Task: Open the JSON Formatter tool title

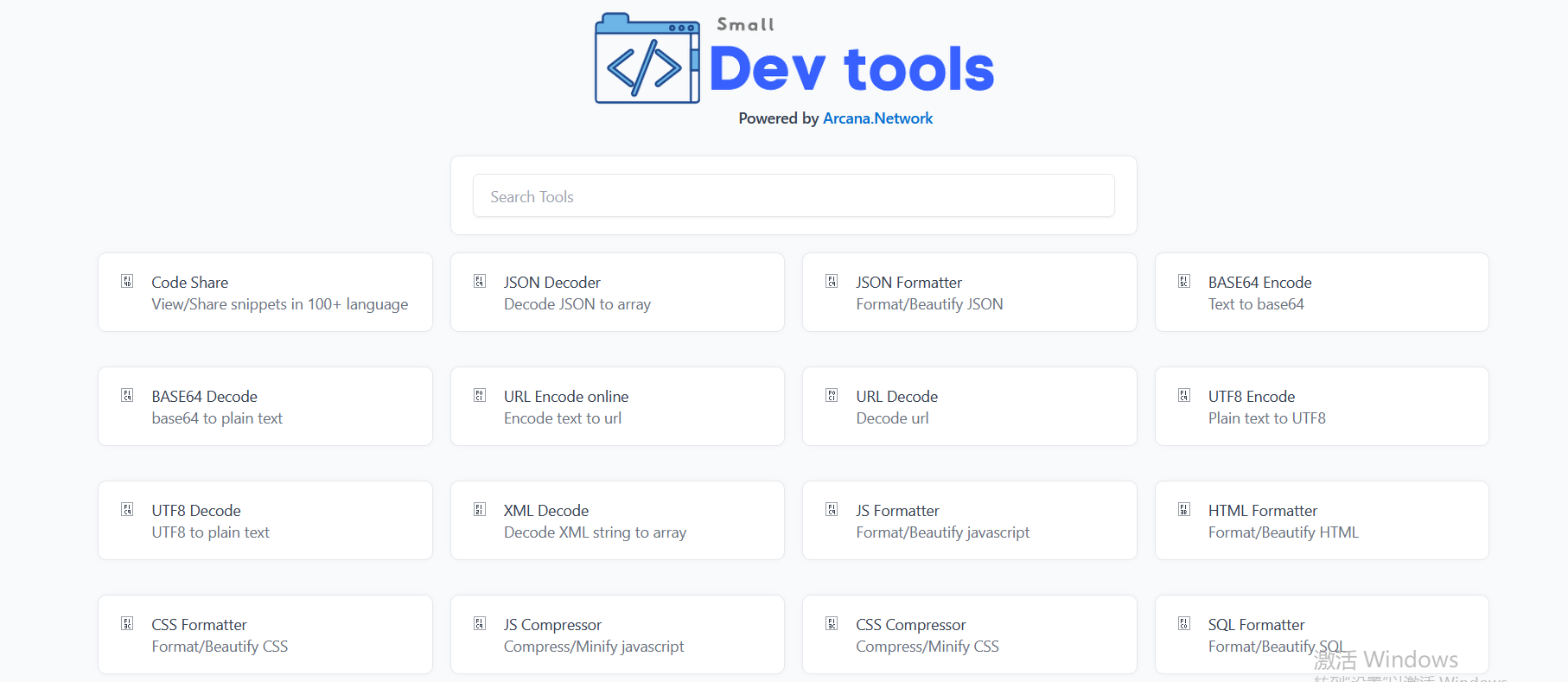Action: (908, 283)
